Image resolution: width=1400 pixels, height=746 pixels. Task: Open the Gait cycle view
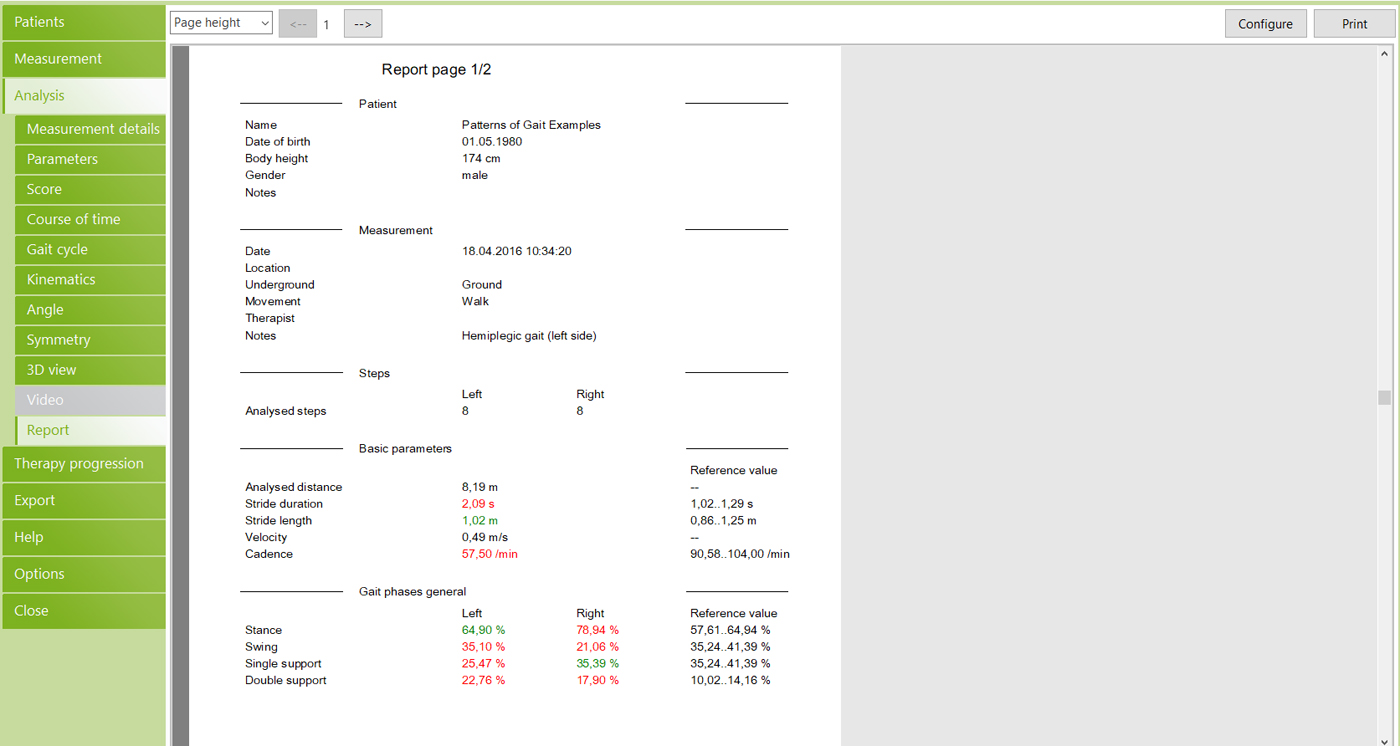click(x=90, y=249)
